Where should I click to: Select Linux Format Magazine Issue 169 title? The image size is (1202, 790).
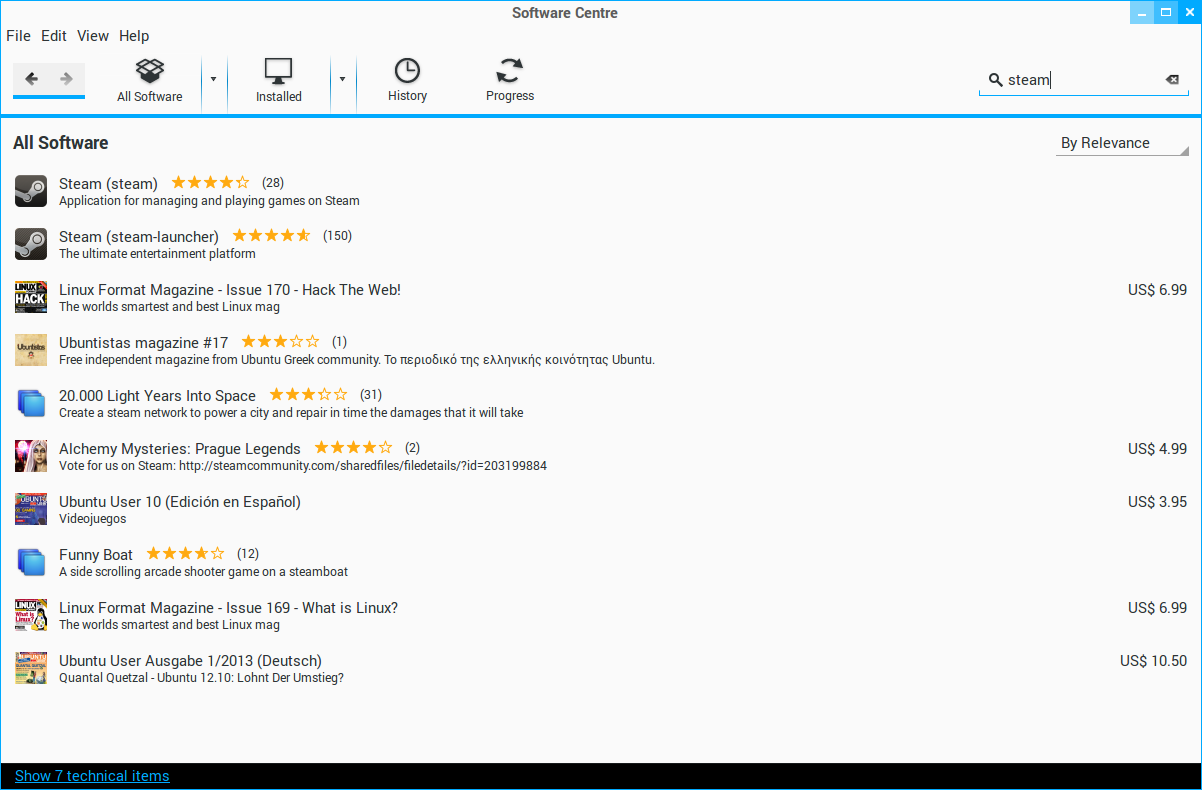click(229, 608)
